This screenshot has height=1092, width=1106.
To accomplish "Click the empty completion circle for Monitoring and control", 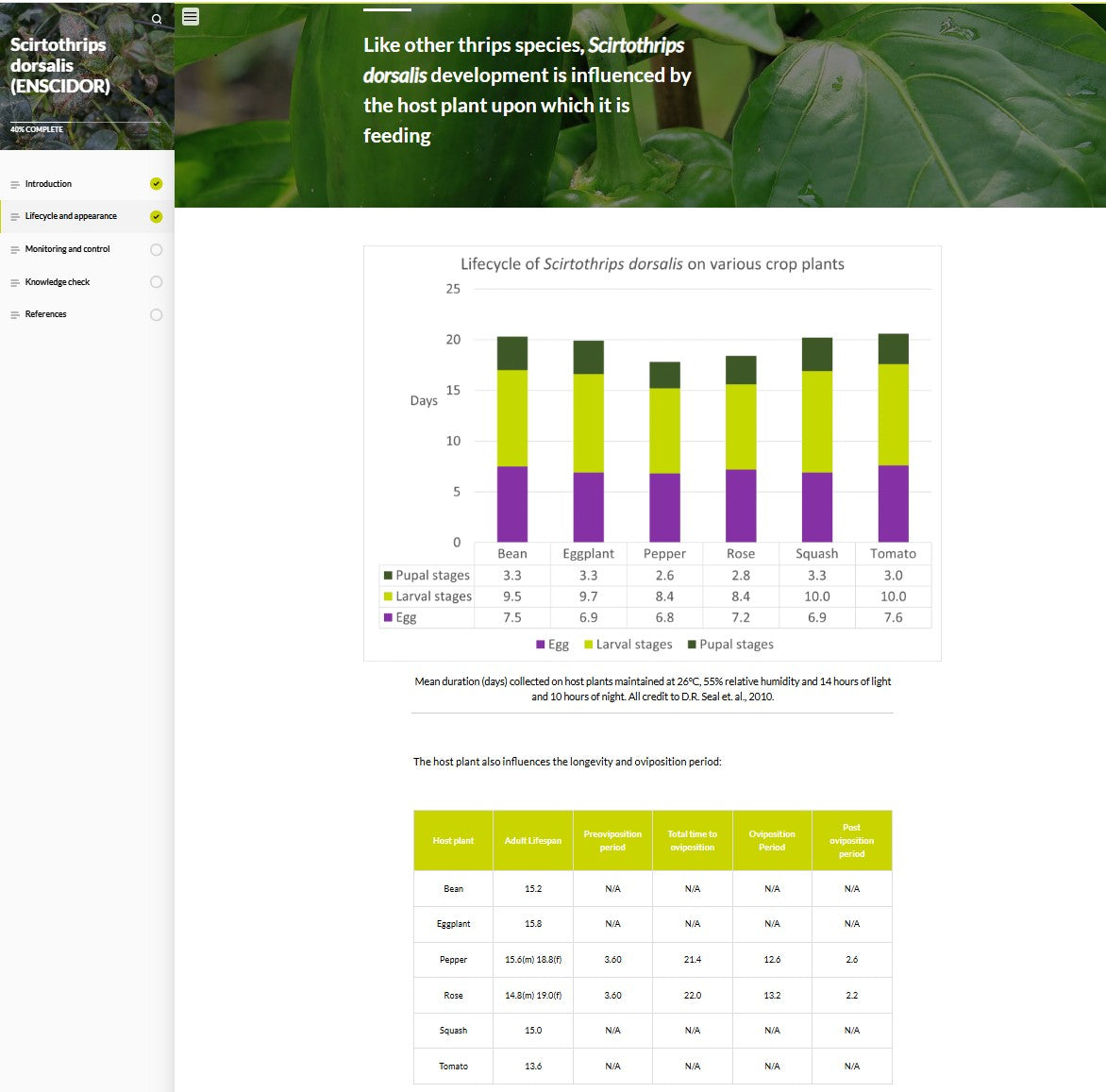I will click(x=157, y=250).
